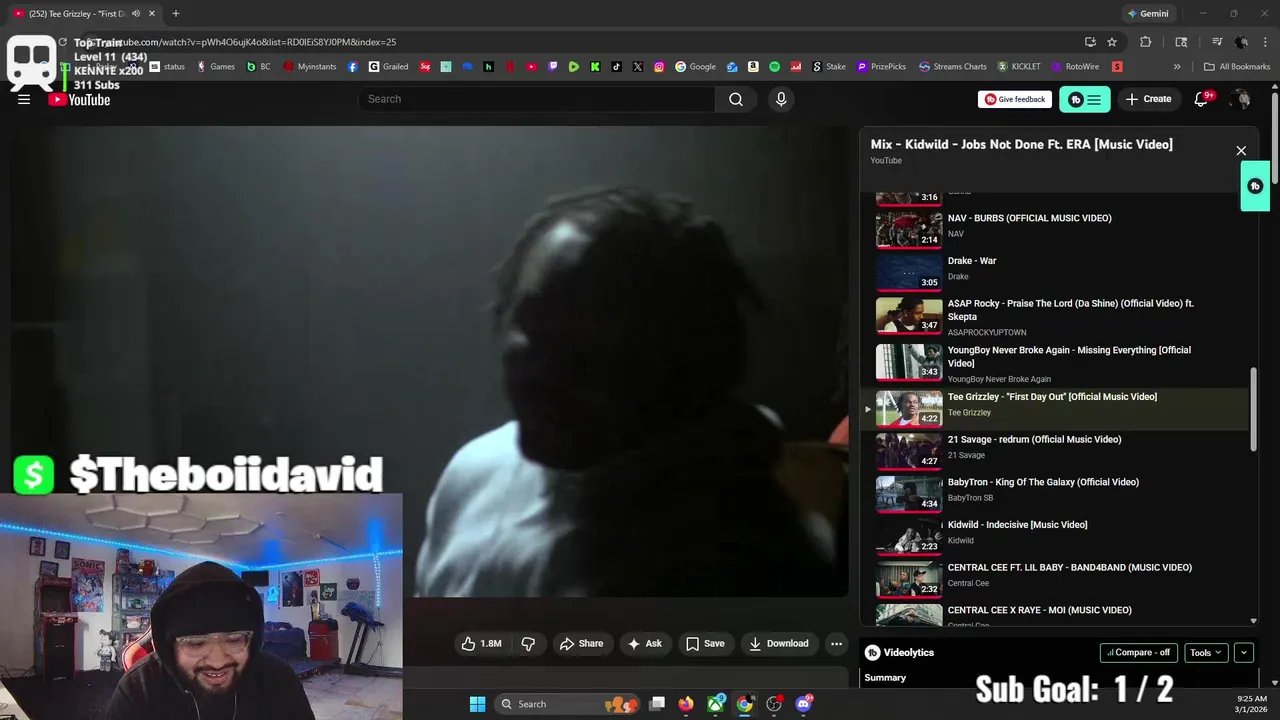Viewport: 1280px width, 720px height.
Task: Open the Grailed bookmark
Action: pos(388,67)
